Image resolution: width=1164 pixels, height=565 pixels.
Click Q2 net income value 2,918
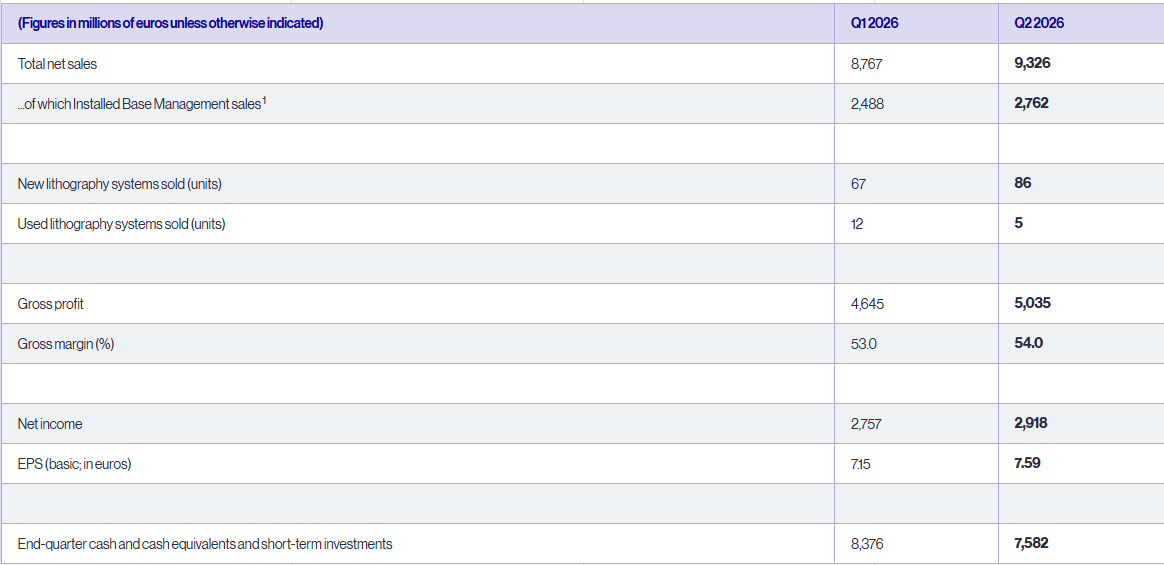pyautogui.click(x=1031, y=424)
